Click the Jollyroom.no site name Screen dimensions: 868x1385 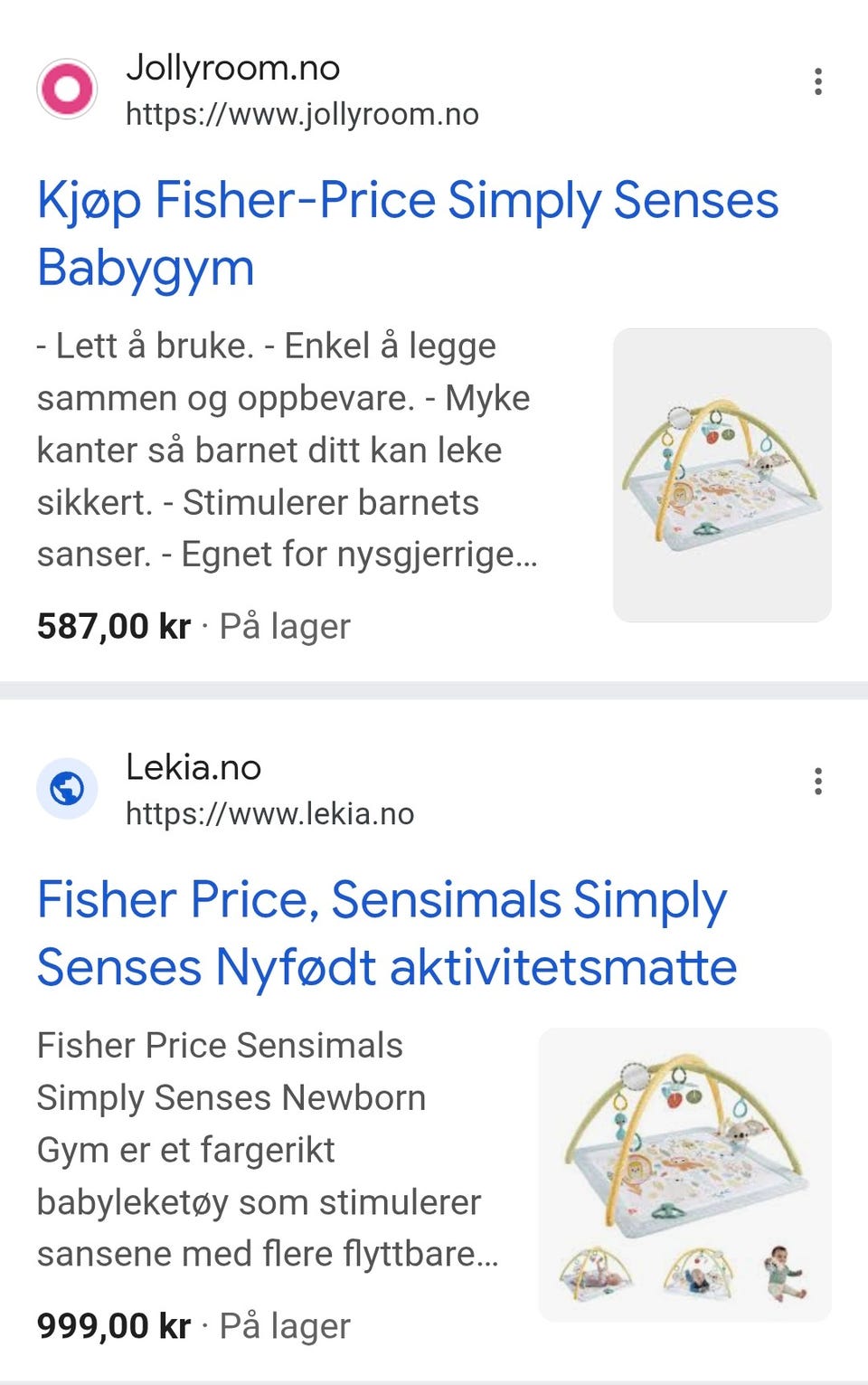pos(232,68)
